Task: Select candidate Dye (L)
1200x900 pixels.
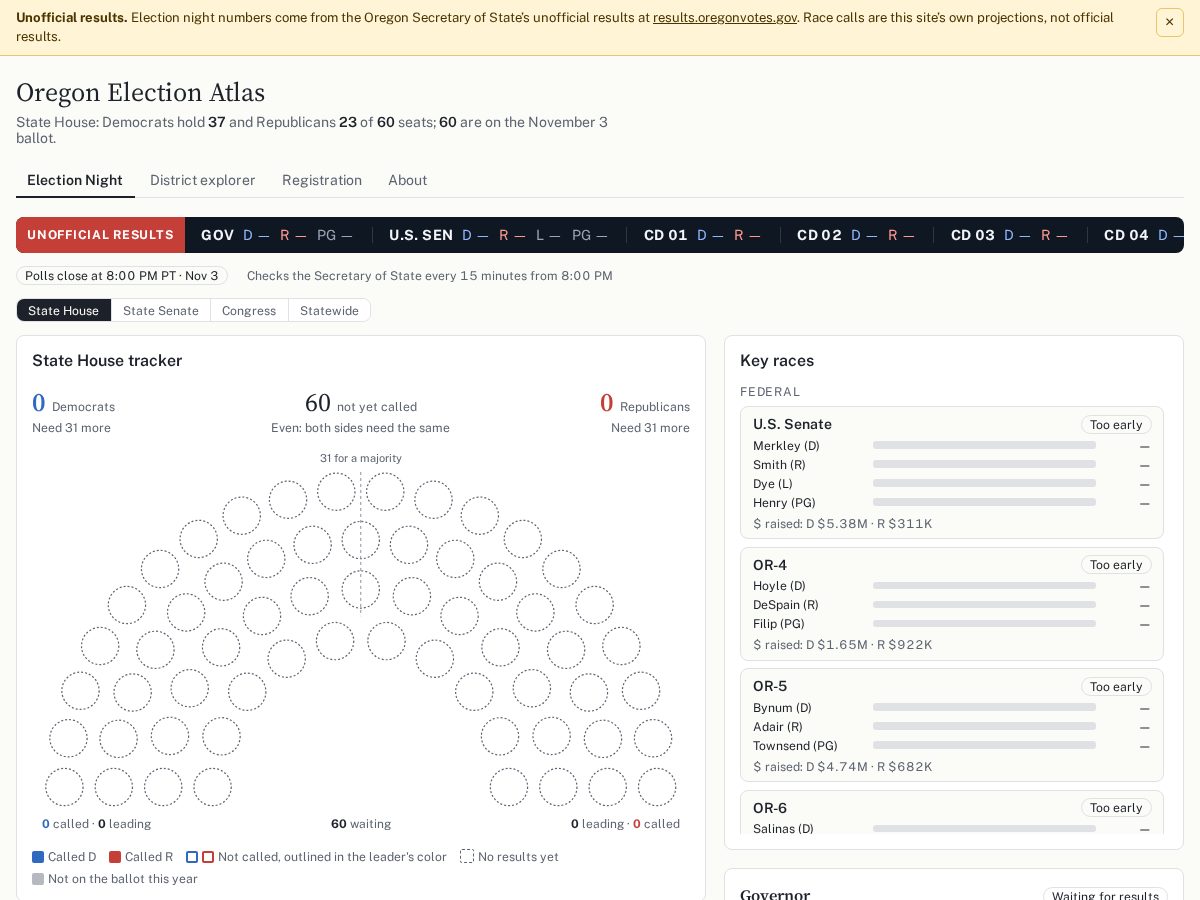Action: pos(773,484)
